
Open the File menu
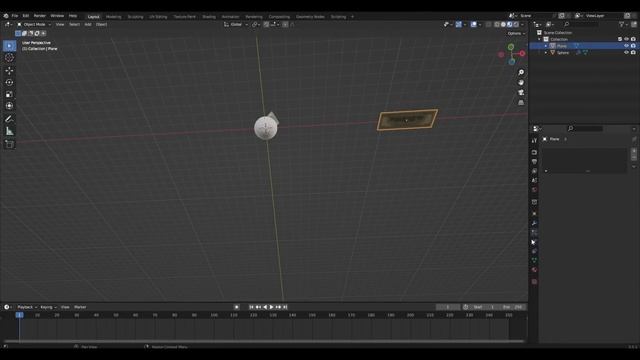[x=15, y=16]
